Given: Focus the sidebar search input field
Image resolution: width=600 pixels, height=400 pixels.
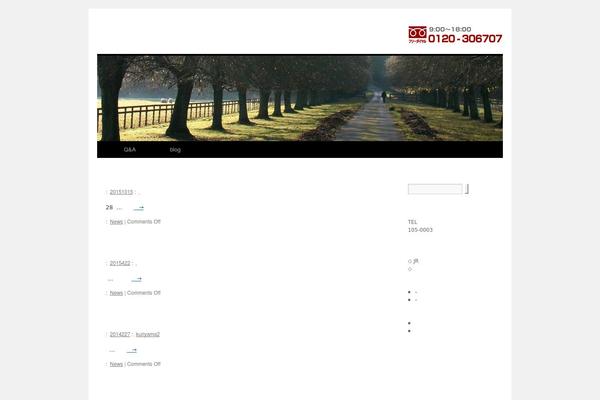Looking at the screenshot, I should (435, 189).
